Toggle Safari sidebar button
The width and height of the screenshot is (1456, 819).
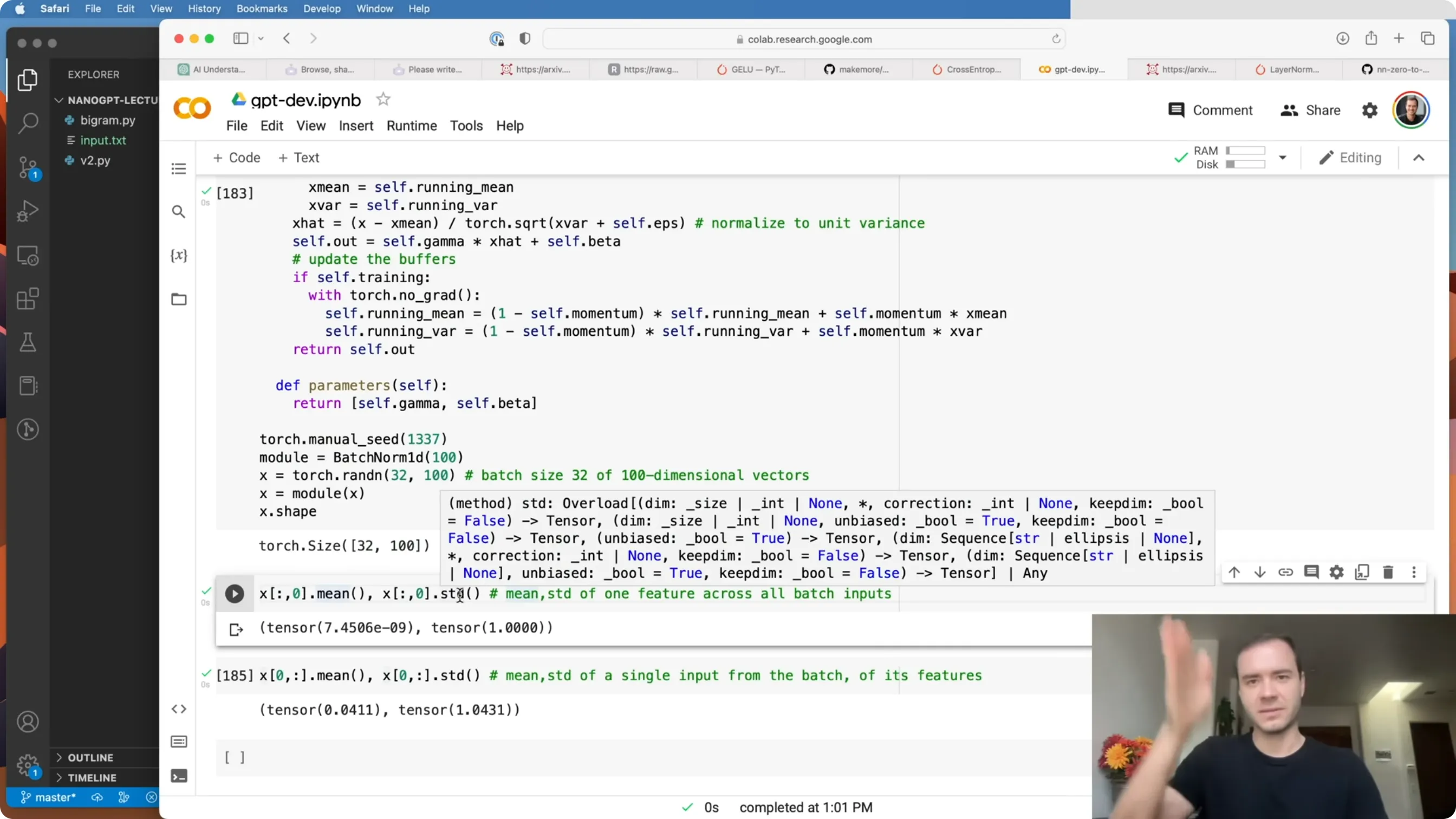241,38
